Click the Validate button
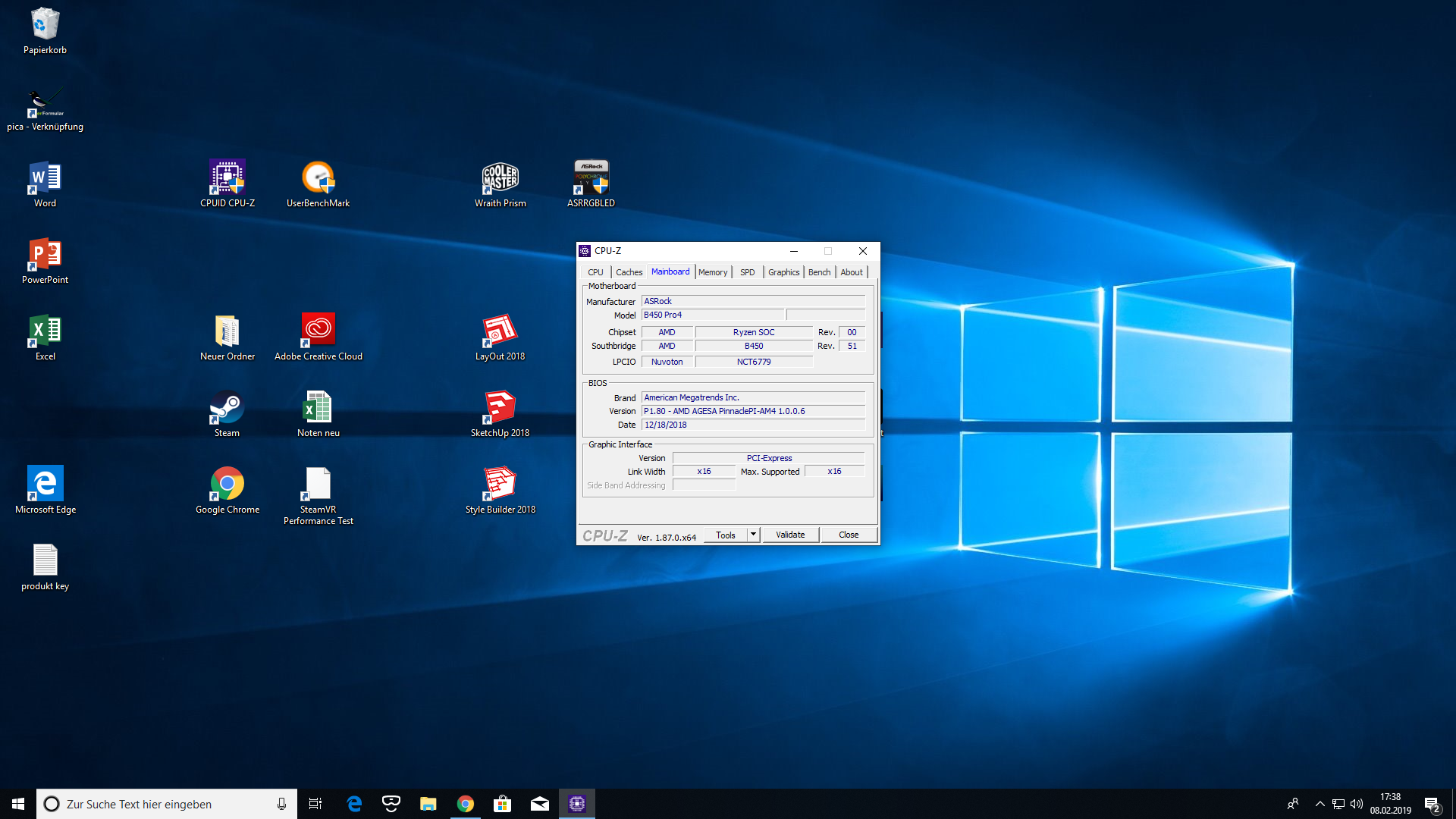The width and height of the screenshot is (1456, 819). (790, 535)
